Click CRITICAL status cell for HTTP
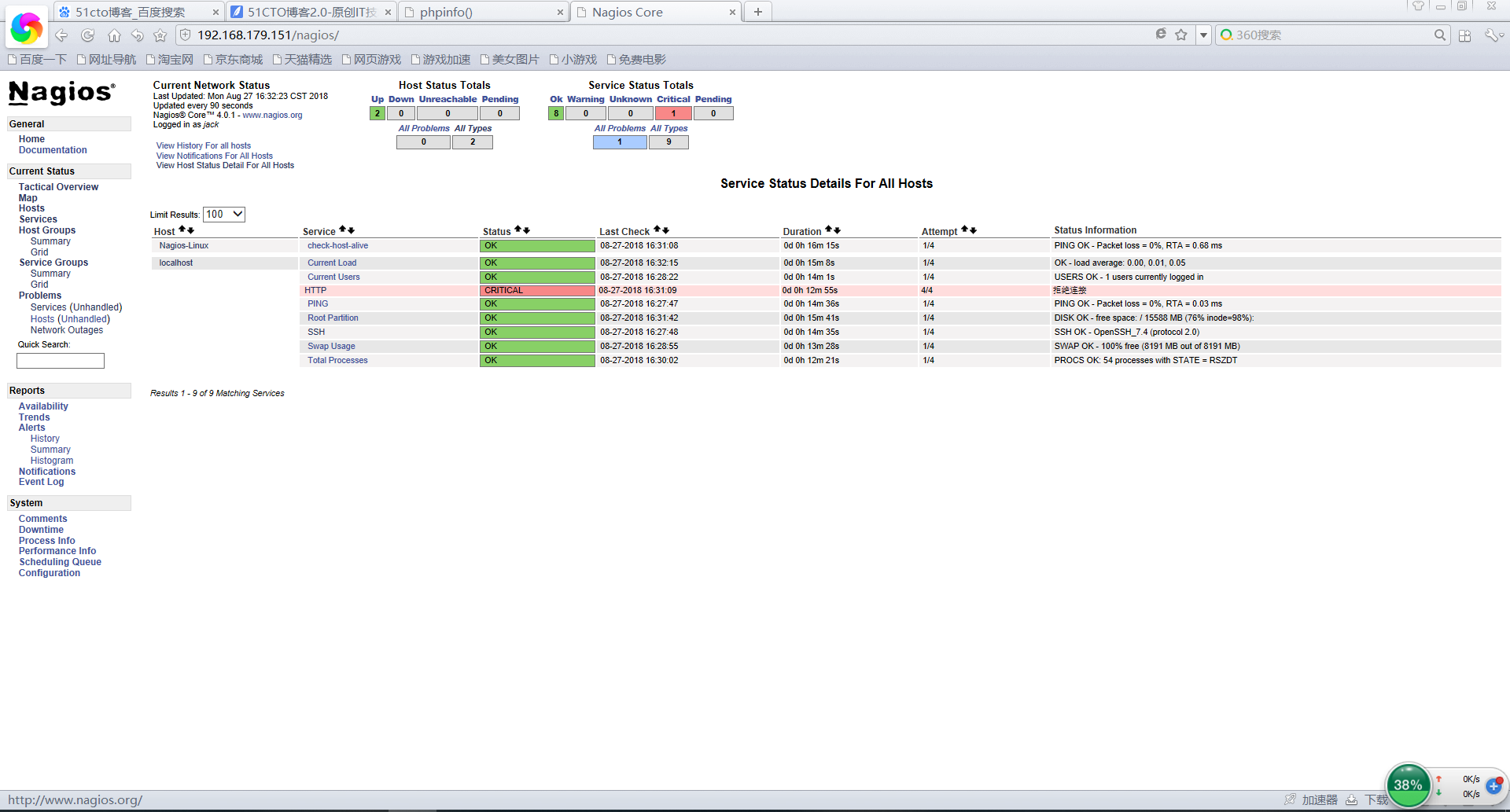The width and height of the screenshot is (1510, 812). pos(538,290)
